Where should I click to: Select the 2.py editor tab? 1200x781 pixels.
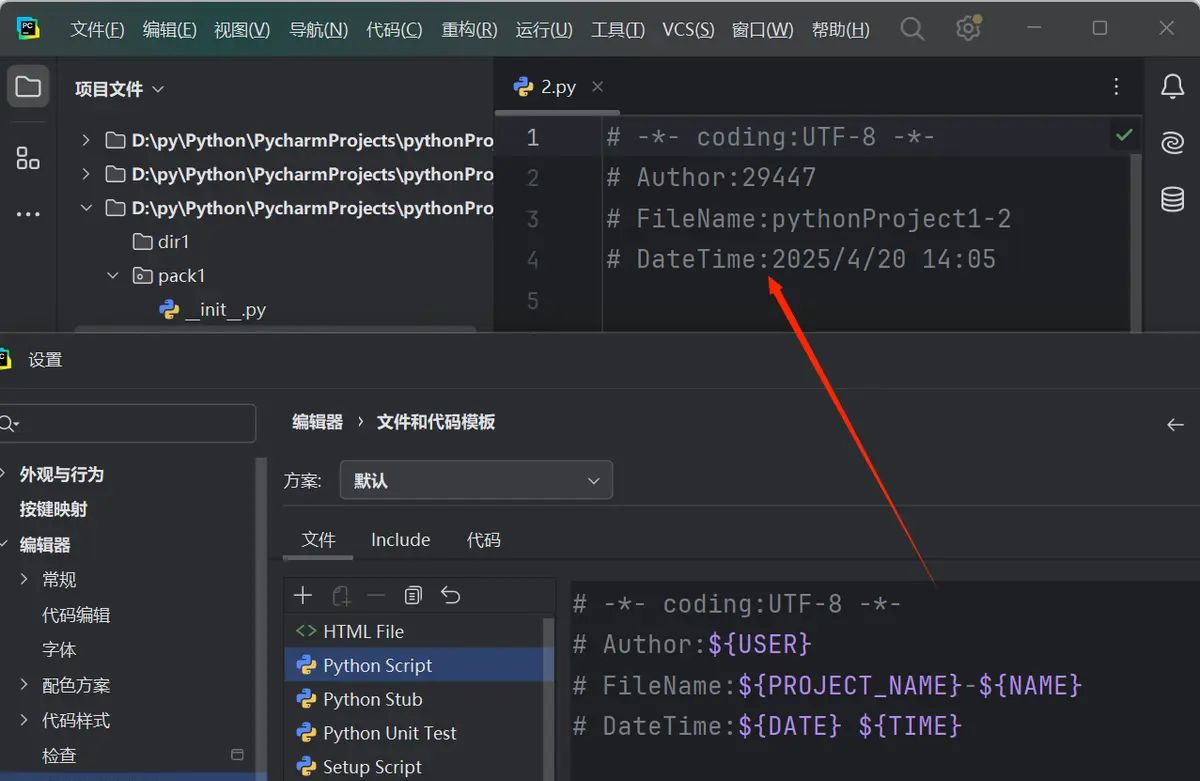pos(556,86)
